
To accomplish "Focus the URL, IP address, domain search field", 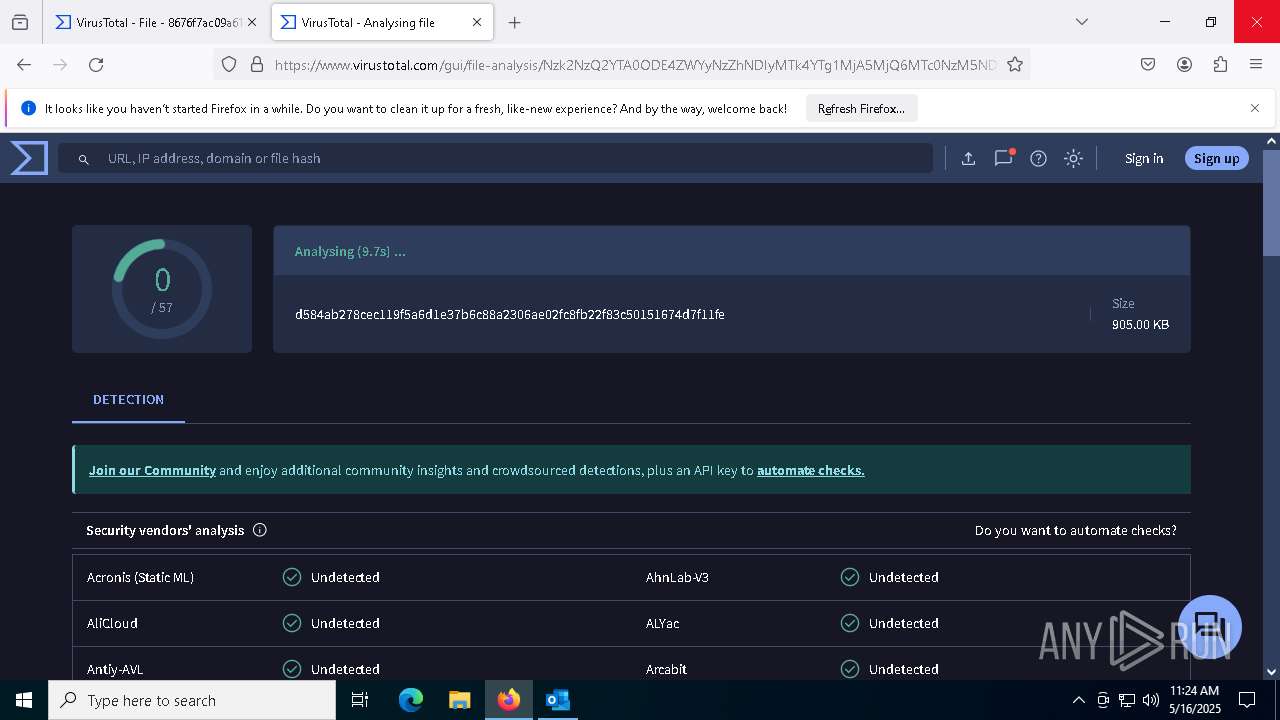I will point(495,158).
